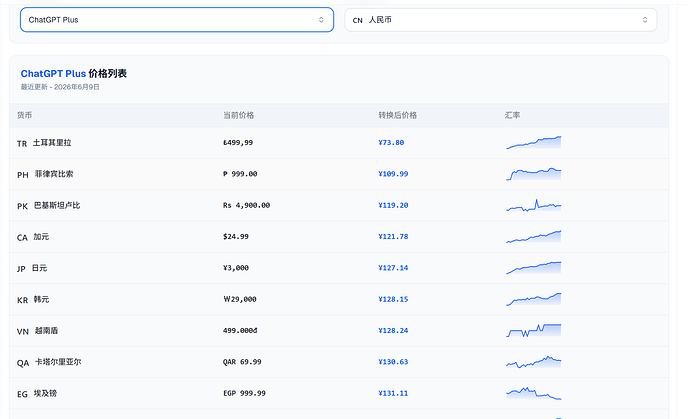The width and height of the screenshot is (690, 419).
Task: Click the ¥3,000 current price
Action: (x=236, y=268)
